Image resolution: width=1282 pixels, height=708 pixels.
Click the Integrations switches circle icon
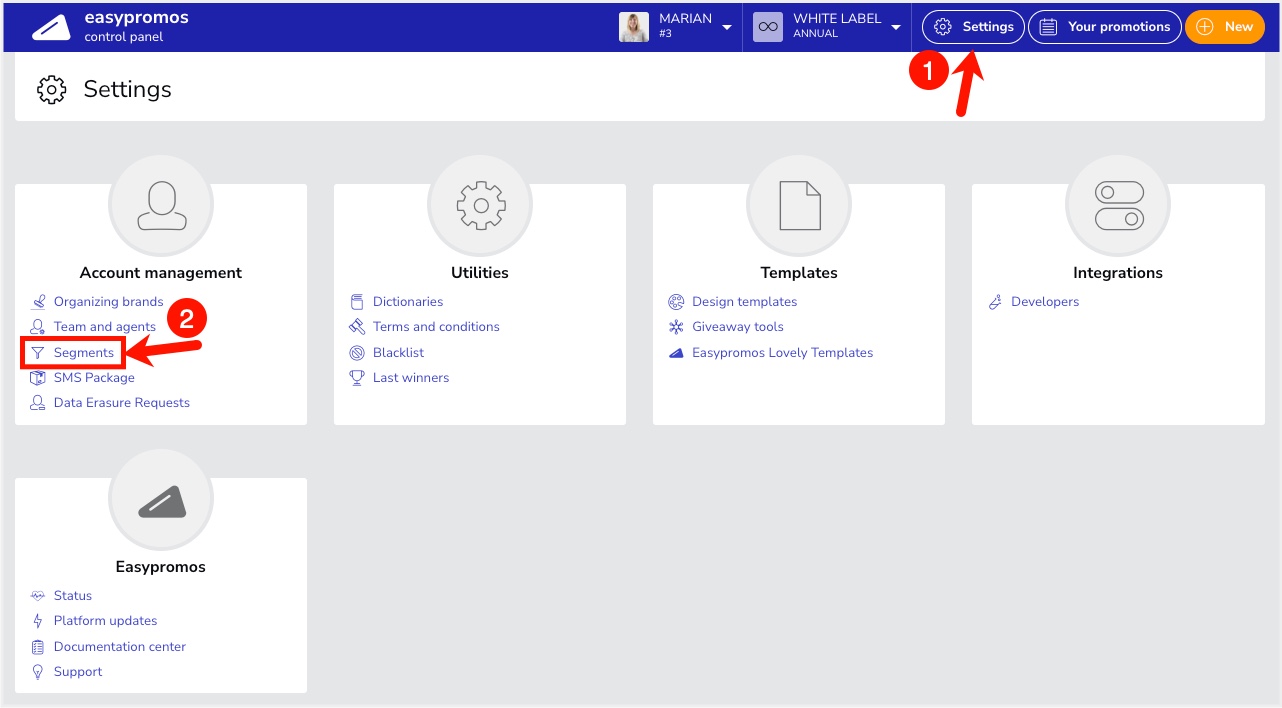1118,207
